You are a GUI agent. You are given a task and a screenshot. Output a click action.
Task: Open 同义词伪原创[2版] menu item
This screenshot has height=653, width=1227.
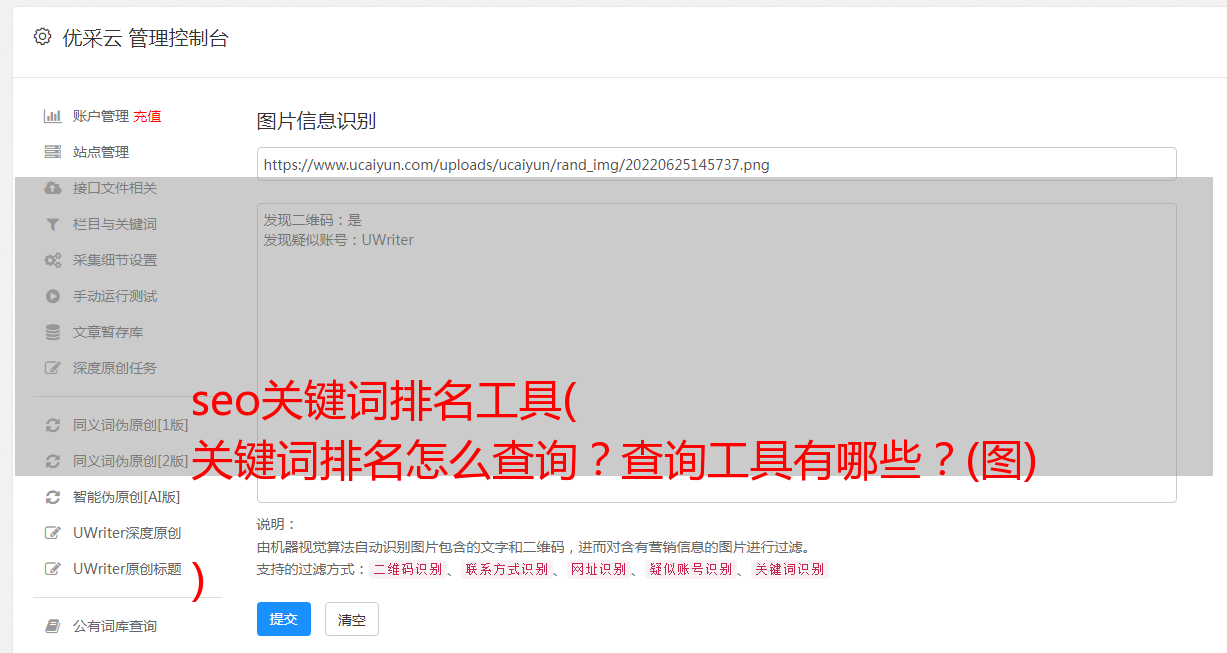point(130,461)
